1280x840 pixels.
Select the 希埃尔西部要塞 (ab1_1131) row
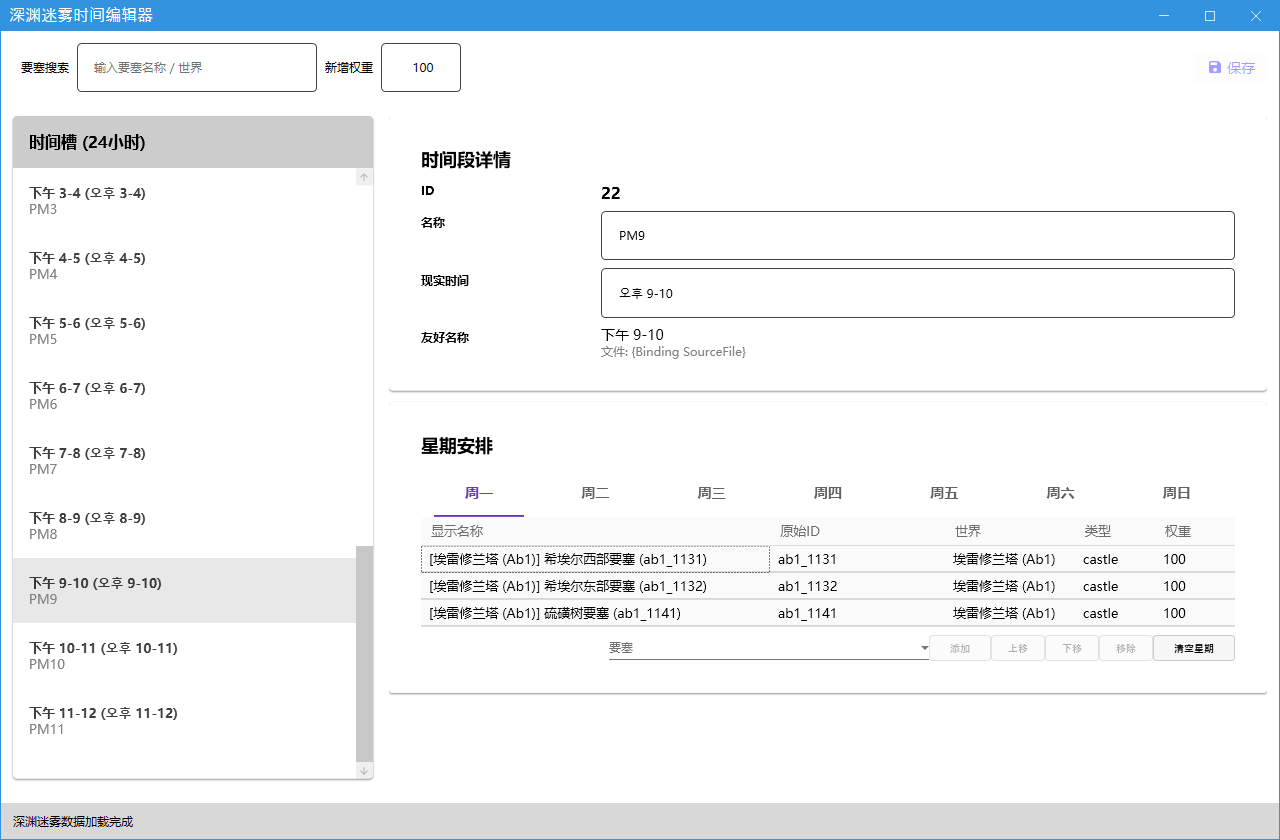click(x=828, y=559)
